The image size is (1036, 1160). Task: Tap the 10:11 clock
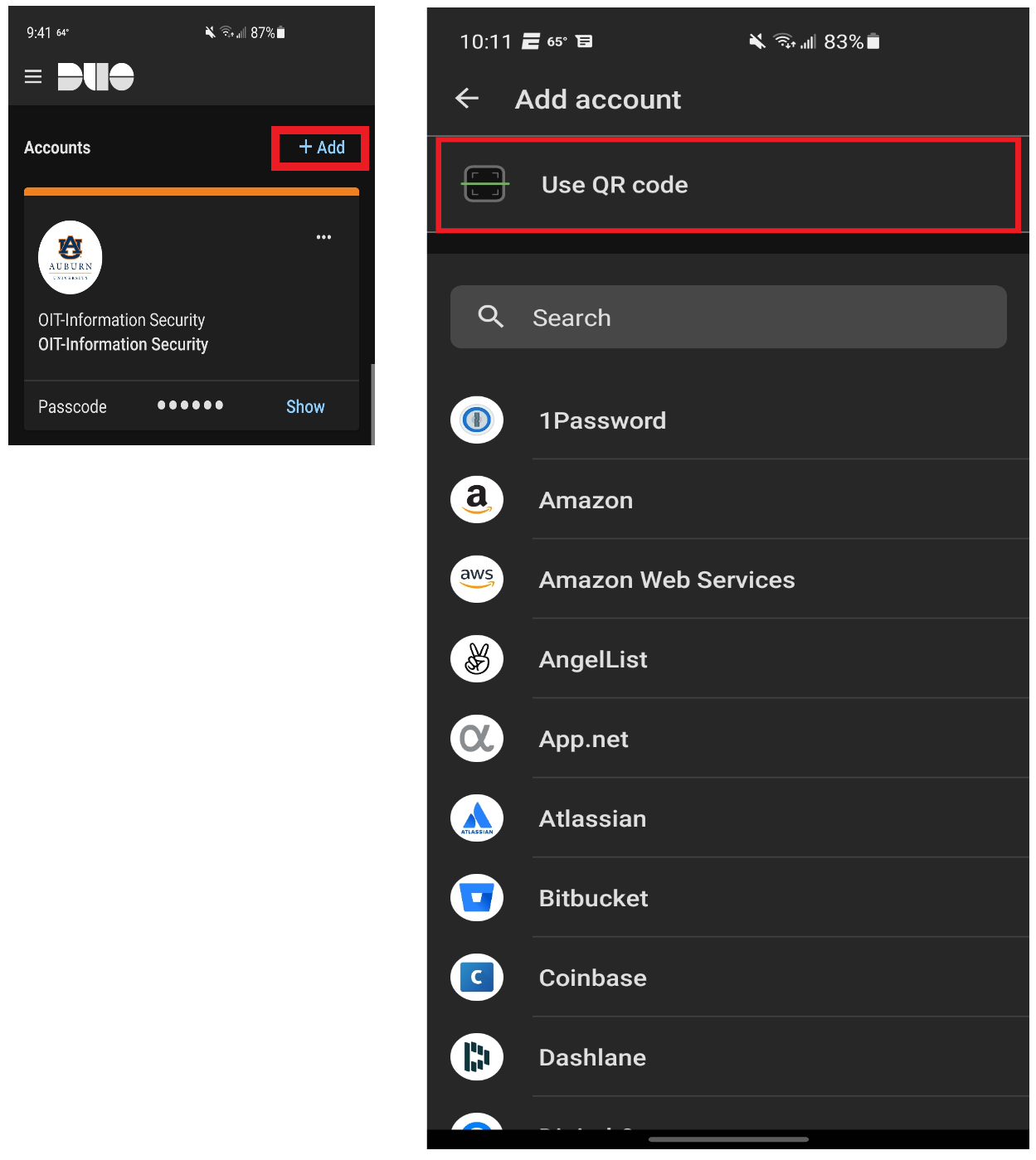[x=486, y=41]
